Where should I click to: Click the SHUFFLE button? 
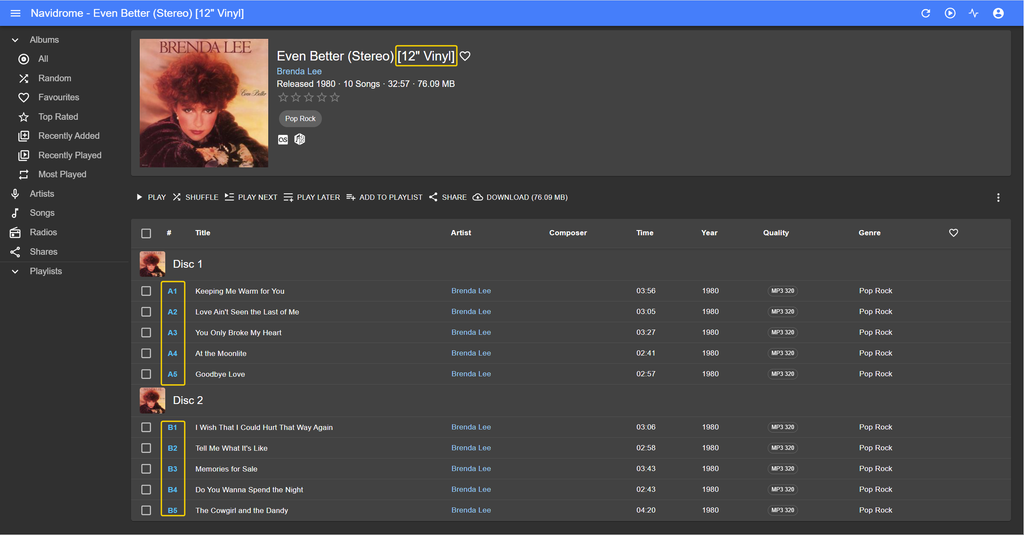click(195, 197)
